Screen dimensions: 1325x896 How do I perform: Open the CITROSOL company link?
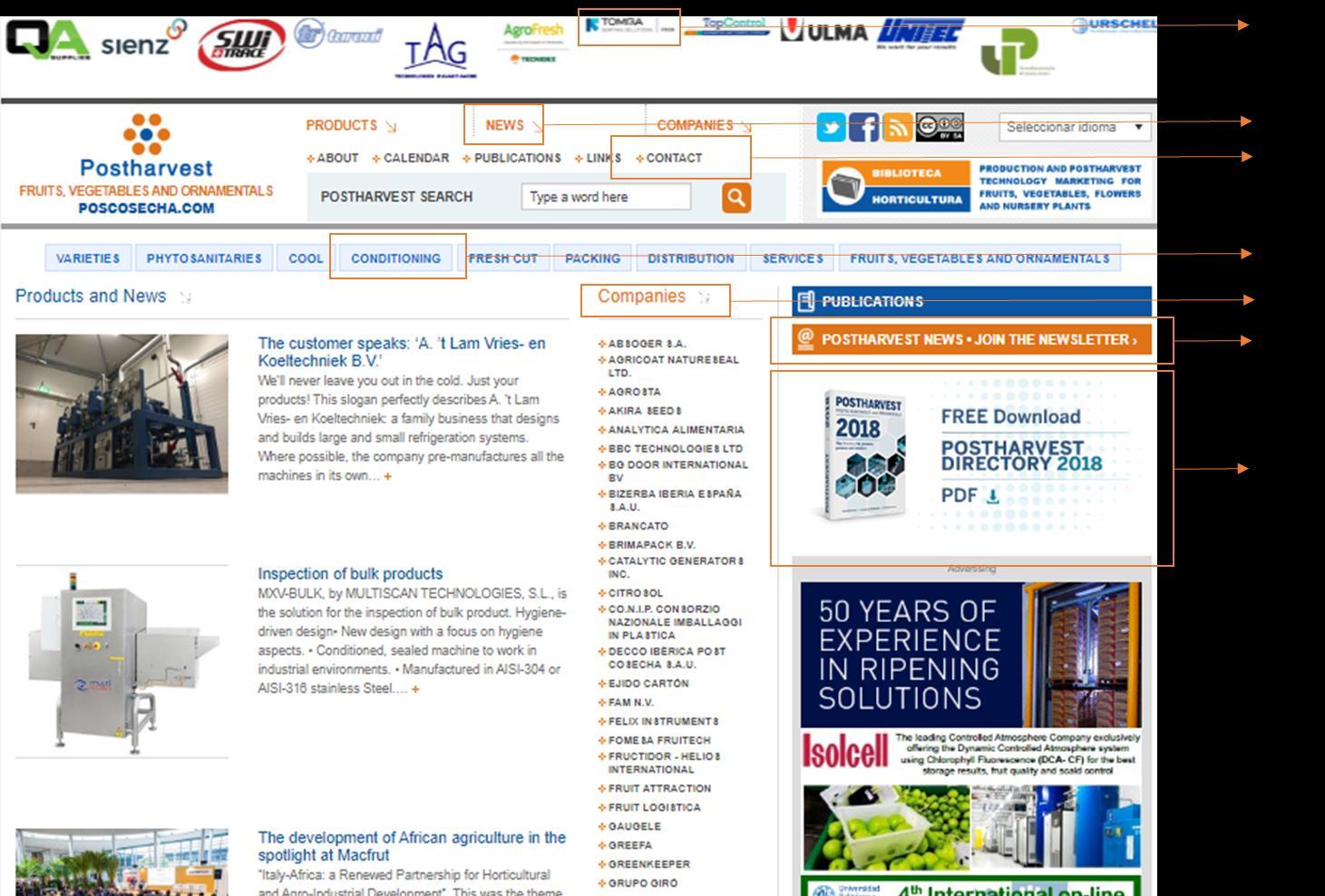pyautogui.click(x=635, y=593)
